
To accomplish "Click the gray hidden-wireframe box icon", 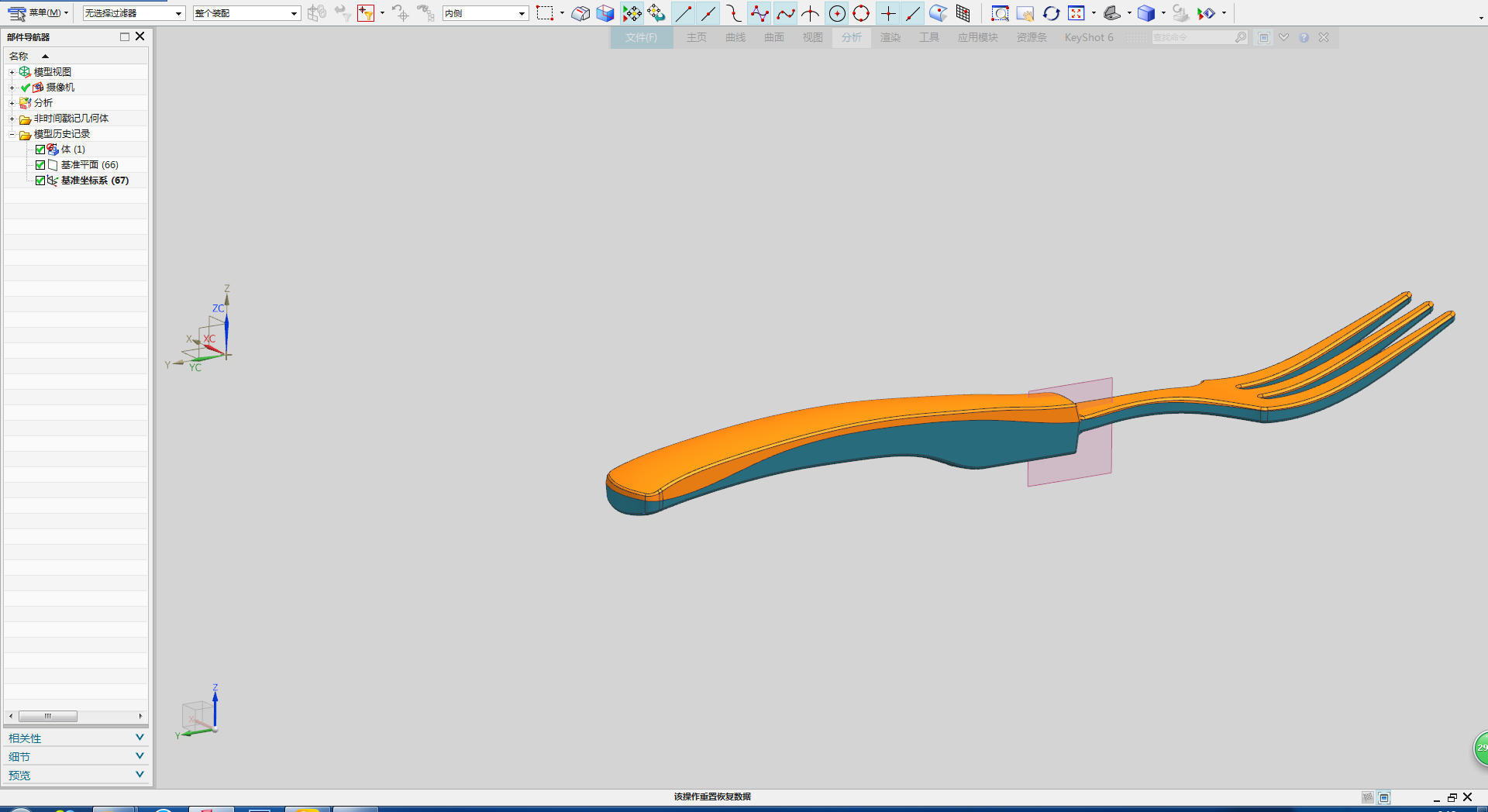I will (580, 13).
